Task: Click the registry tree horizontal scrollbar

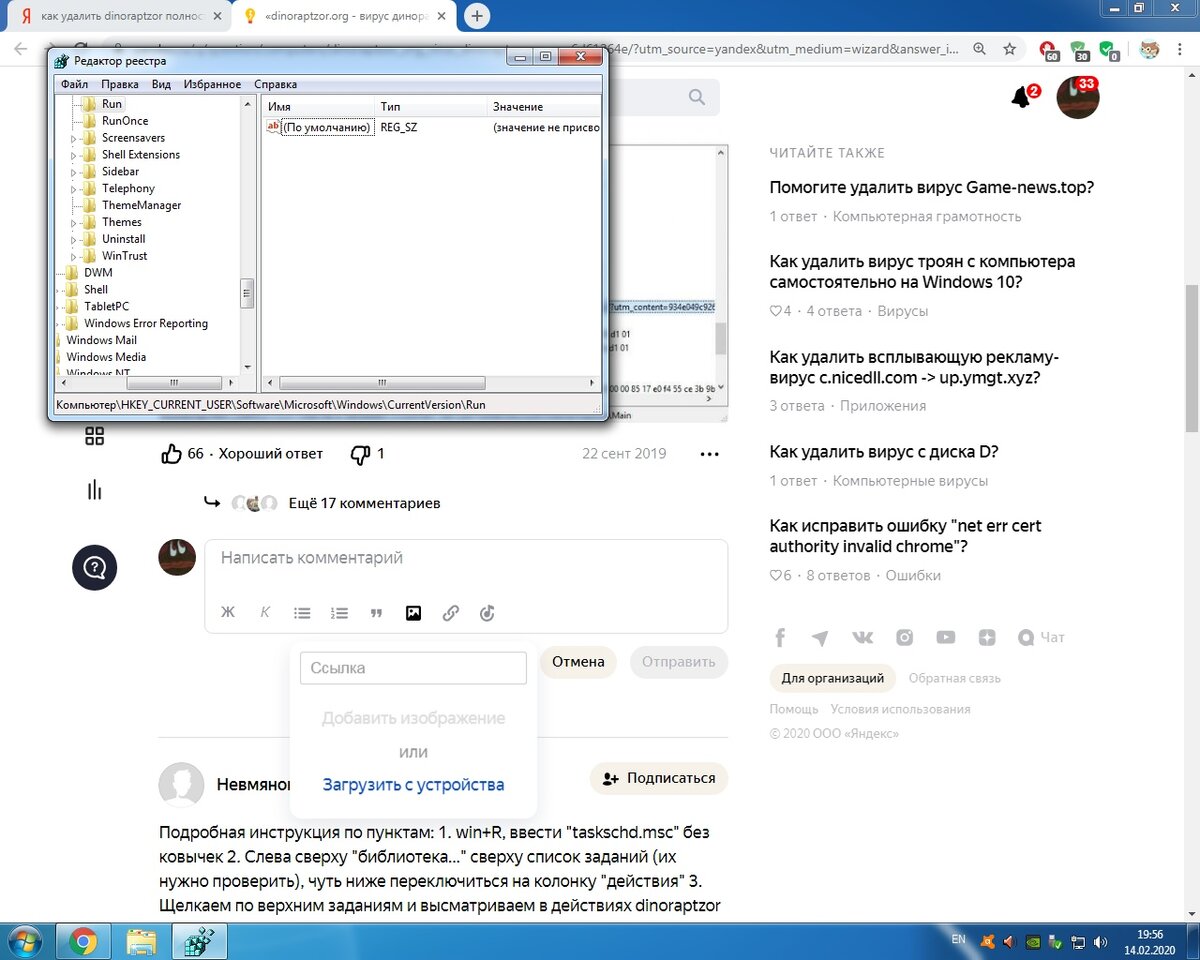Action: 150,383
